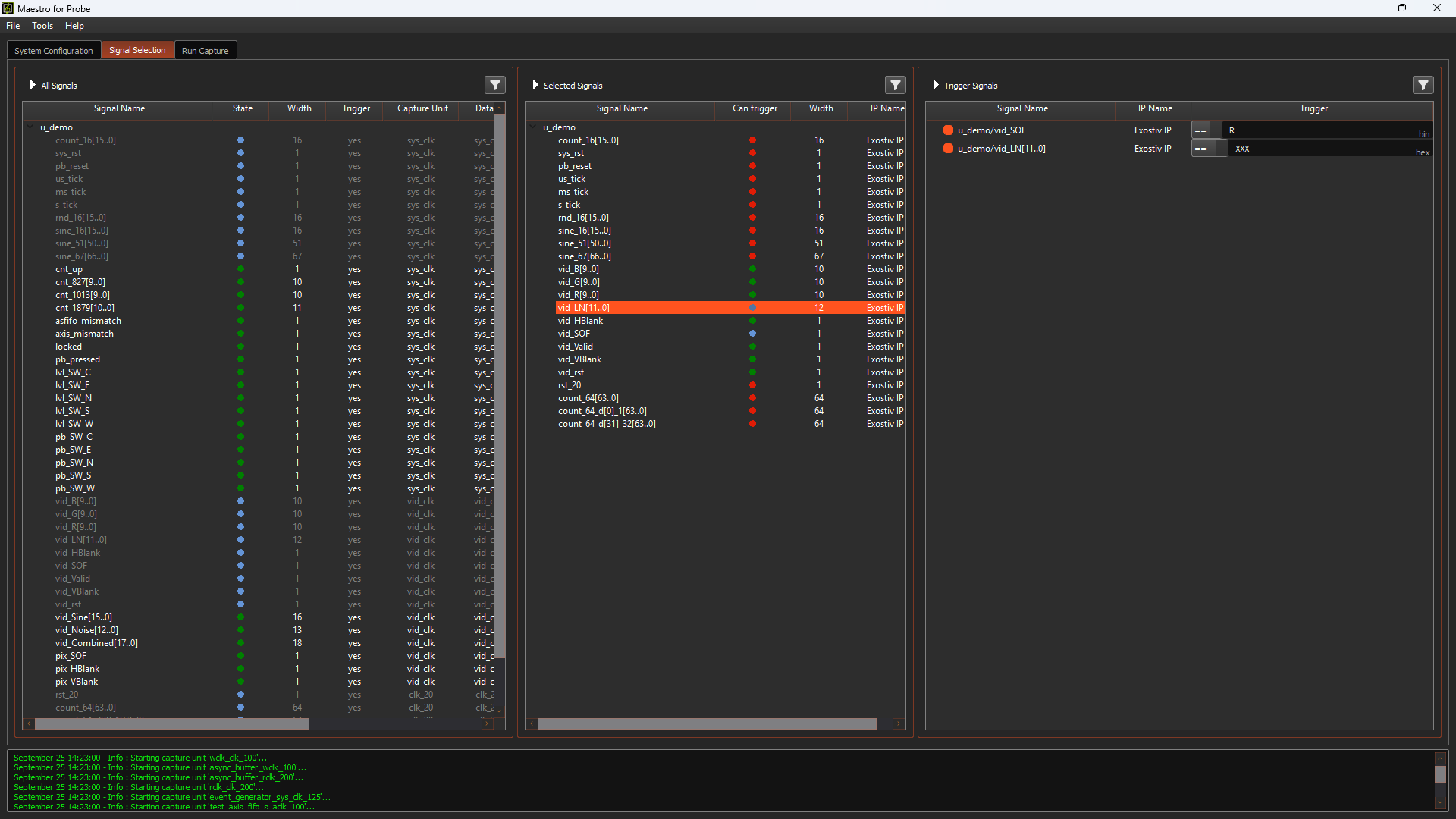Open the All Signals filter

(494, 85)
